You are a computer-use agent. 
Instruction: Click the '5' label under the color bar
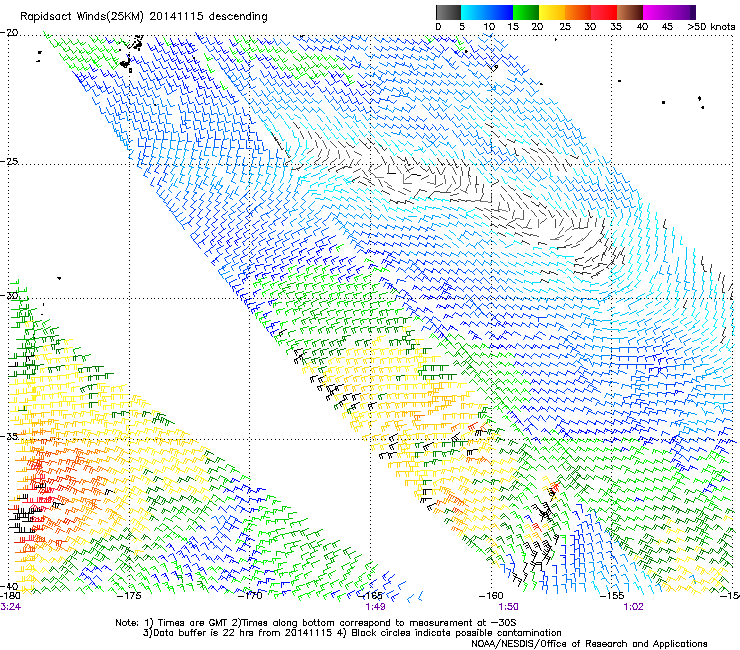click(462, 27)
